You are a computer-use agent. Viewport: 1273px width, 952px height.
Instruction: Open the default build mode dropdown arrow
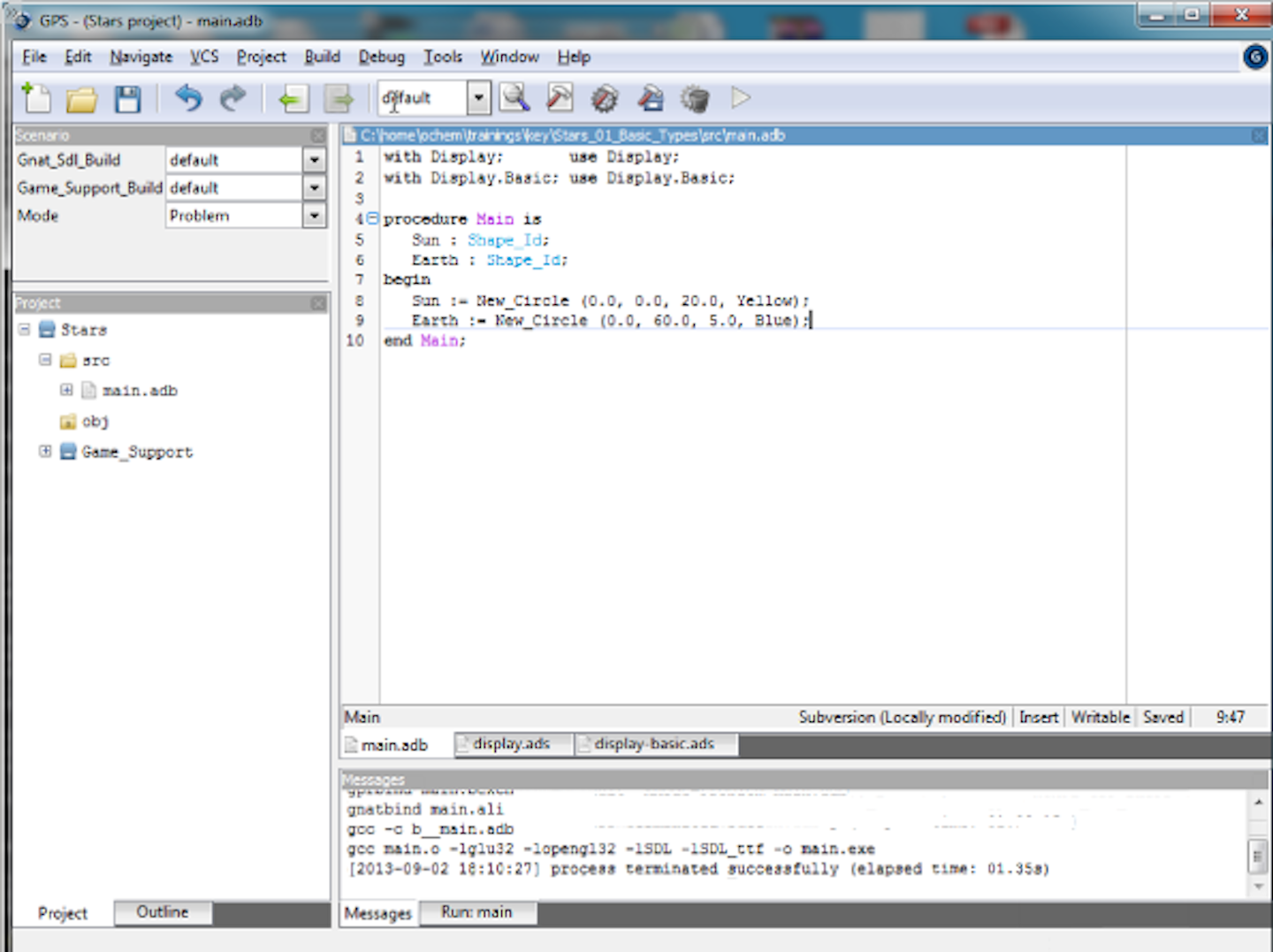click(478, 98)
